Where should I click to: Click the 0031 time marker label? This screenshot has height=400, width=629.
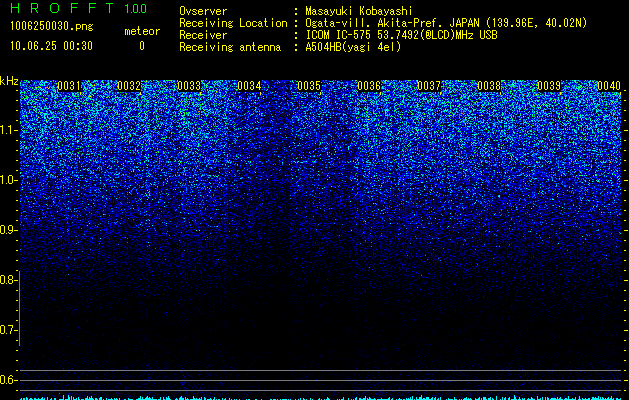click(x=69, y=86)
